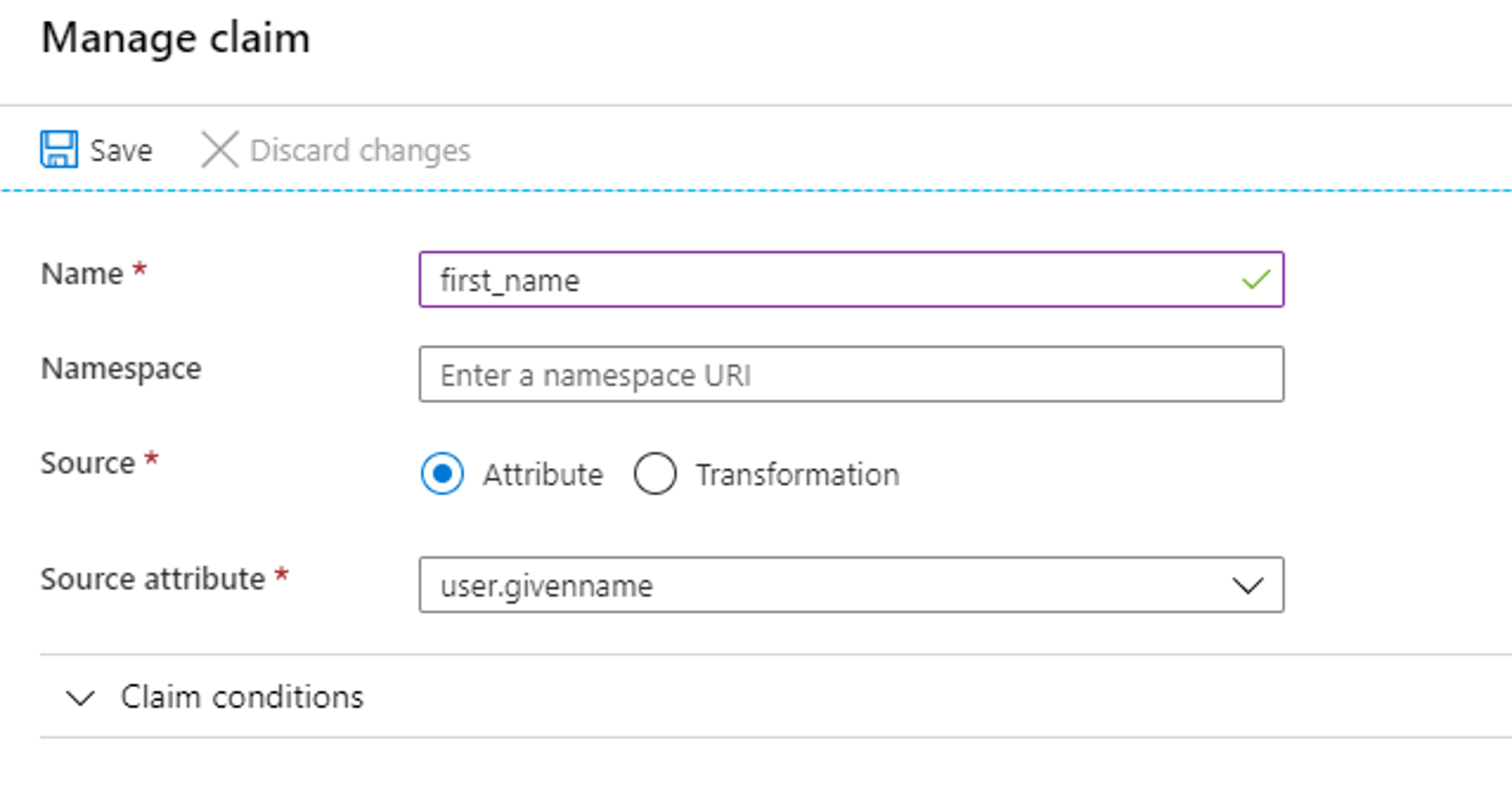
Task: Select the Transformation source radio button
Action: point(655,474)
